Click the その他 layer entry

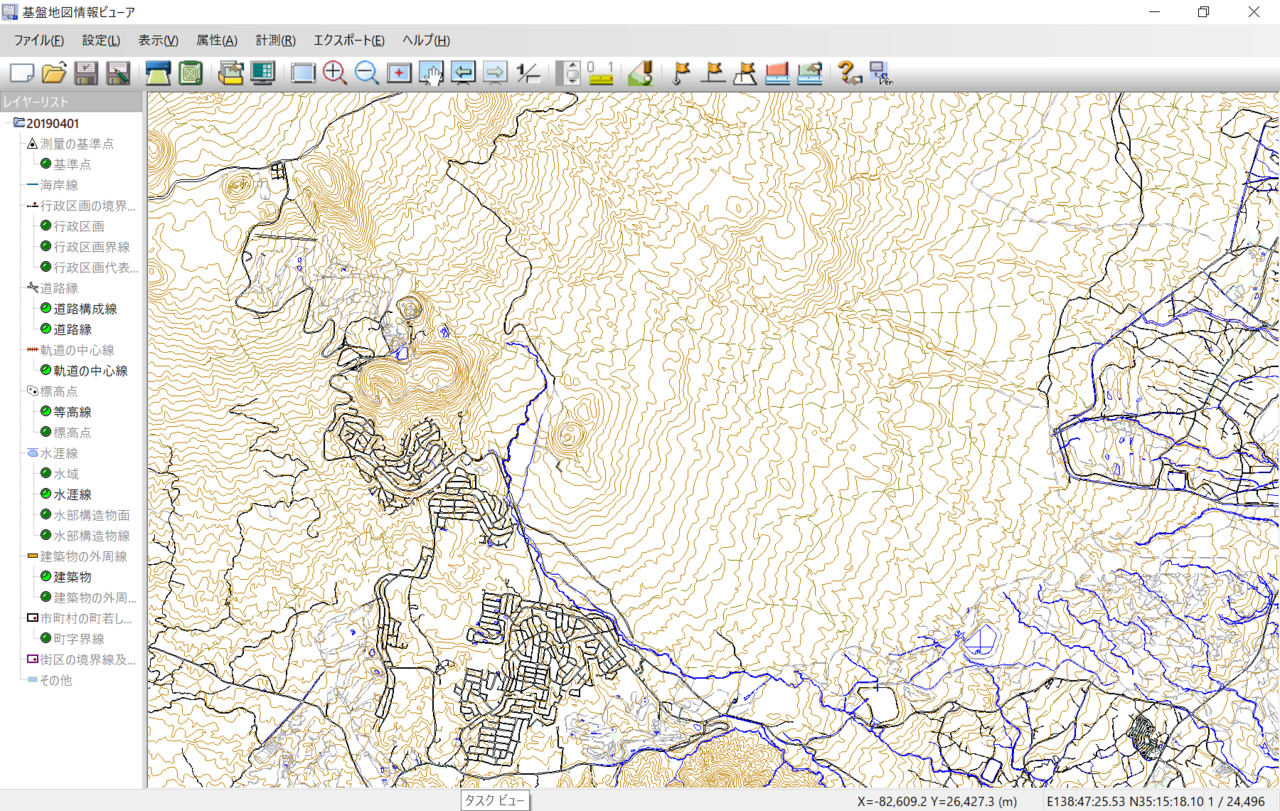tap(55, 680)
